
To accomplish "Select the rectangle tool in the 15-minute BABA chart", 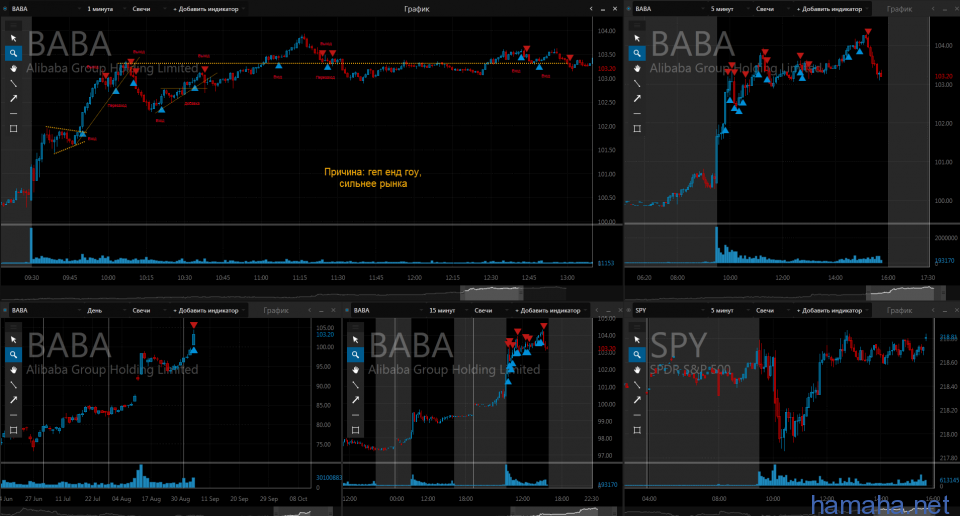I will pyautogui.click(x=355, y=430).
